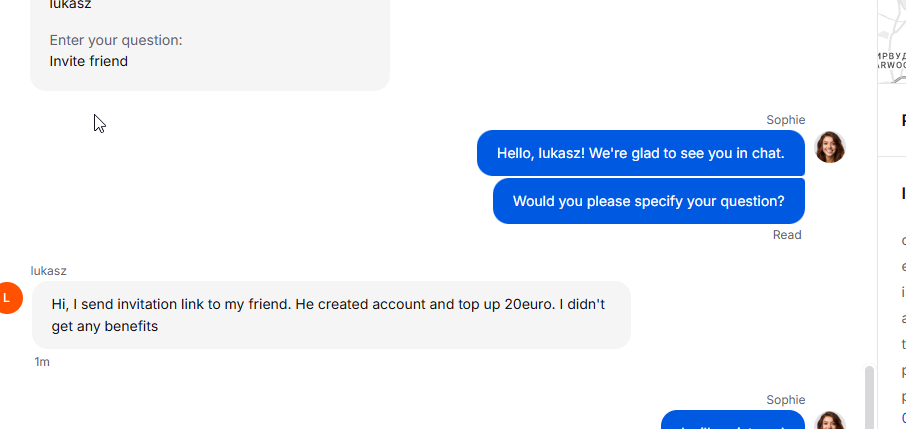
Task: Click the cut-off blue bubble at the bottom
Action: (733, 420)
